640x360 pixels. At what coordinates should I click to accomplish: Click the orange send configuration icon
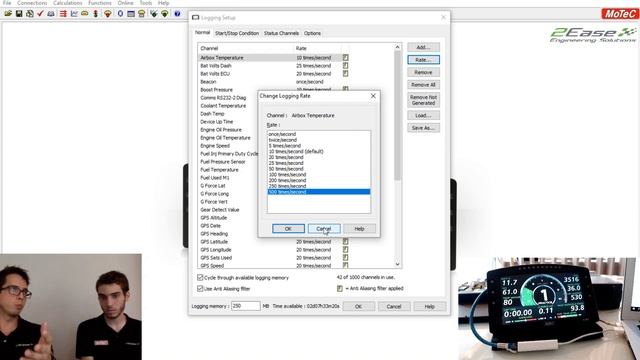107,13
